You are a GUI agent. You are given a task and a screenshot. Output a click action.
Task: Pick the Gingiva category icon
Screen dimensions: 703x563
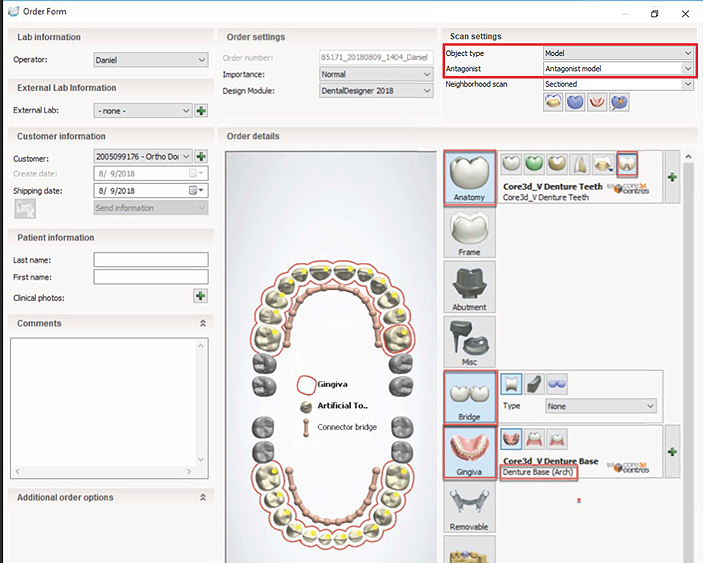pyautogui.click(x=468, y=451)
